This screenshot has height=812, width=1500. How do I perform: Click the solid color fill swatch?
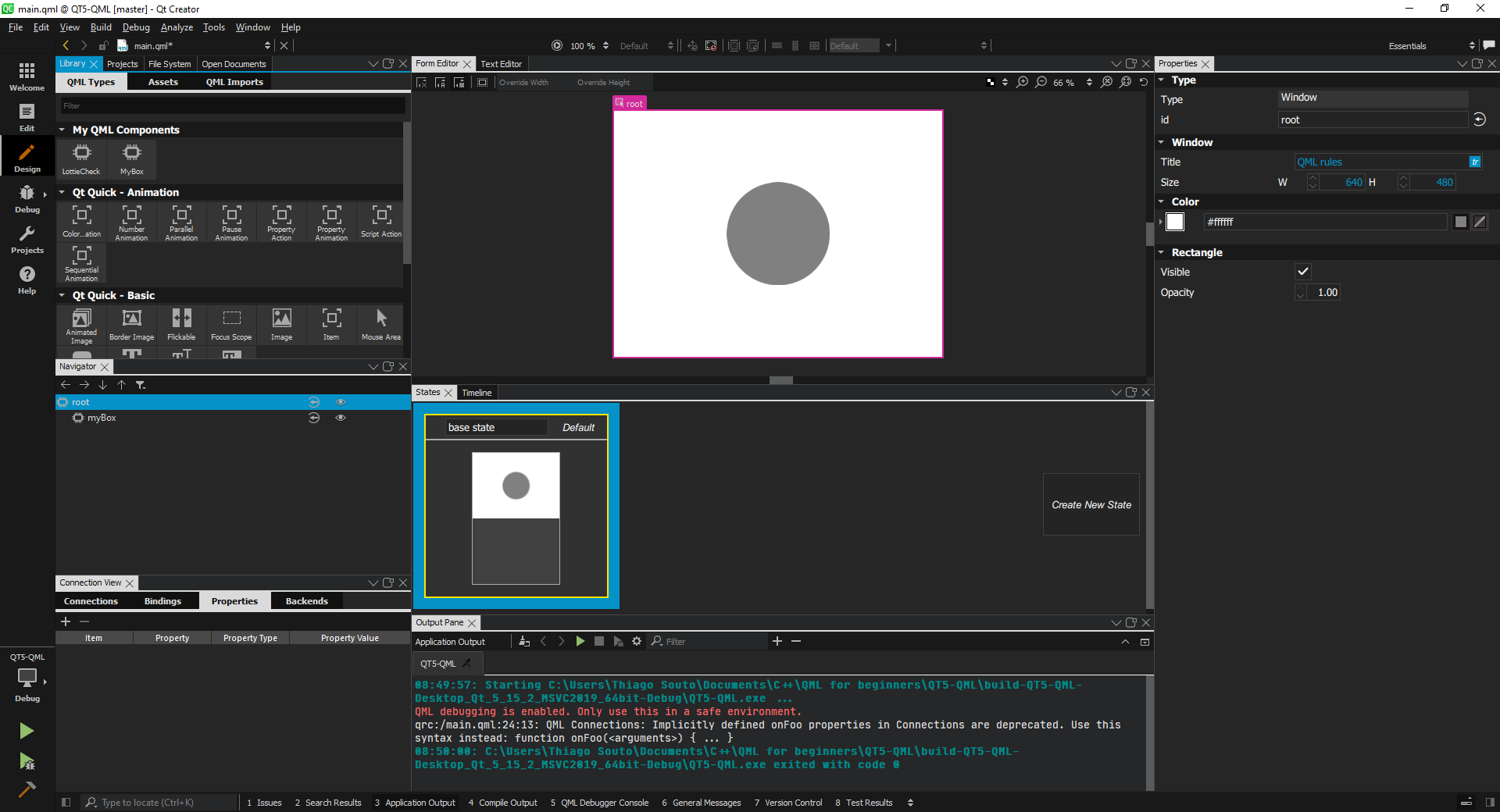pos(1461,222)
